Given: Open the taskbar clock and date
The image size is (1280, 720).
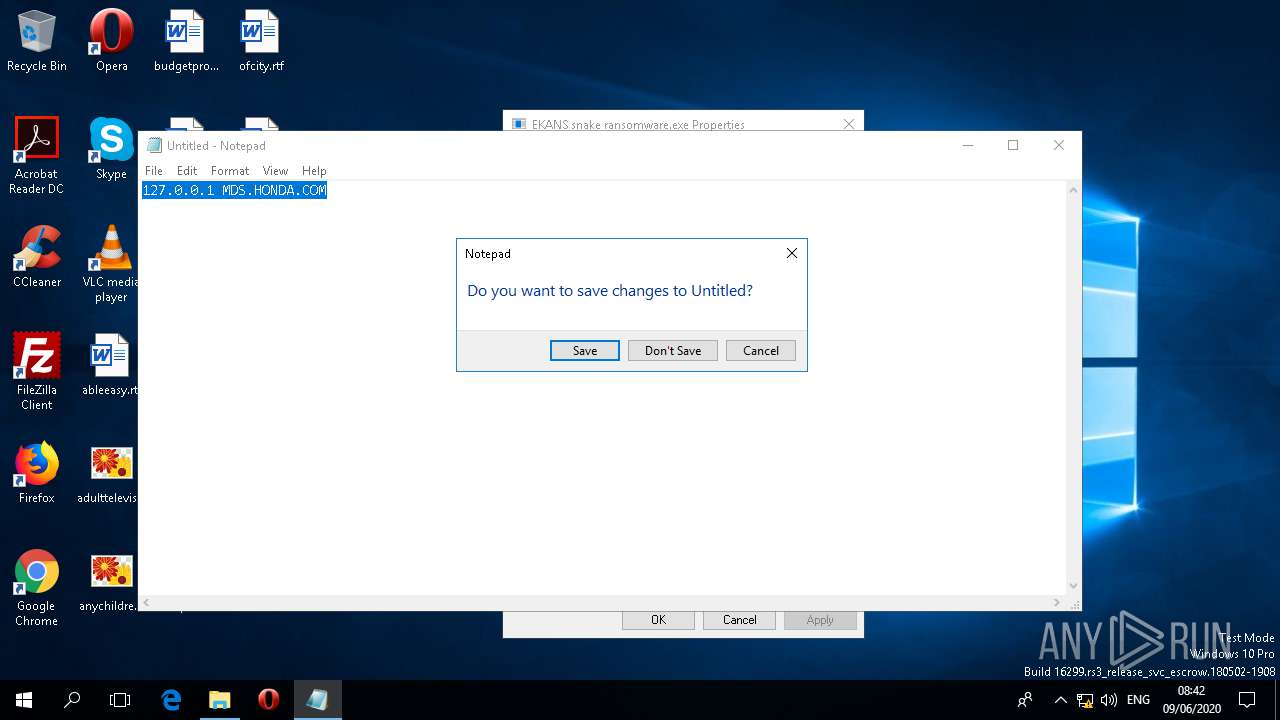Looking at the screenshot, I should pyautogui.click(x=1191, y=700).
